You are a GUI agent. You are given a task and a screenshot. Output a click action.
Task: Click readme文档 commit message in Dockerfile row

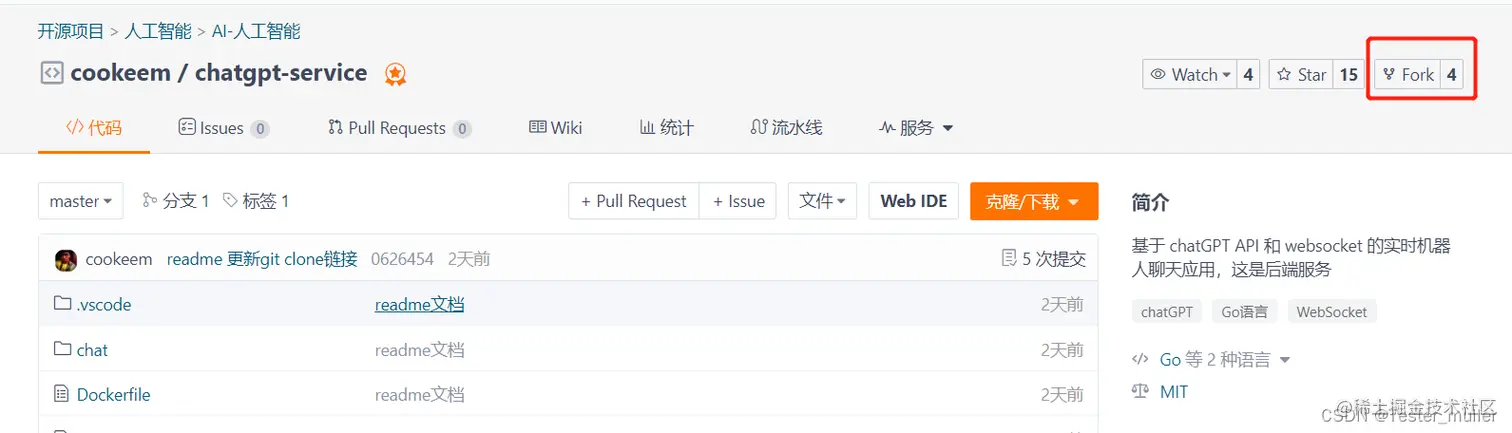click(x=419, y=394)
